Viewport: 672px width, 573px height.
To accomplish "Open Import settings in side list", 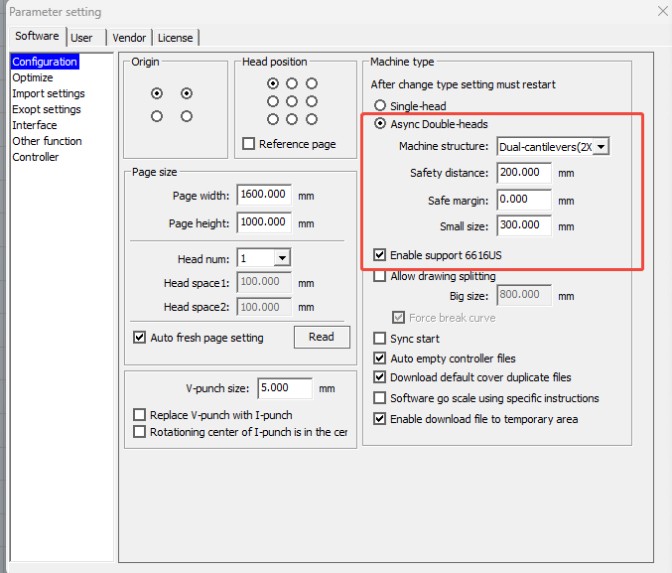I will click(48, 93).
